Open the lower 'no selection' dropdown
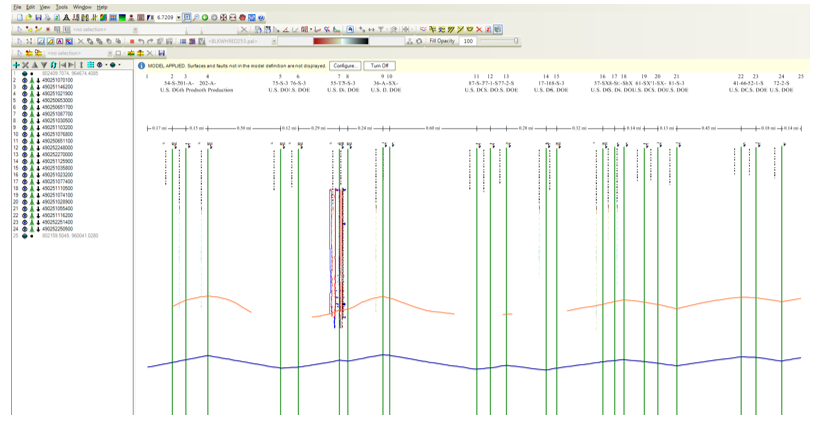 (110, 53)
